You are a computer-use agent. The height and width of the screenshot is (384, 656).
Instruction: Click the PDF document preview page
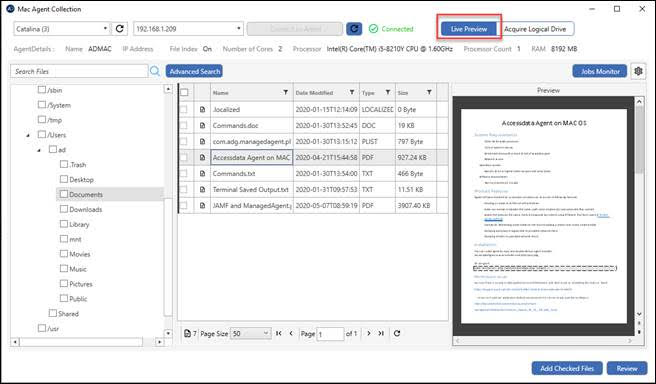coord(544,216)
